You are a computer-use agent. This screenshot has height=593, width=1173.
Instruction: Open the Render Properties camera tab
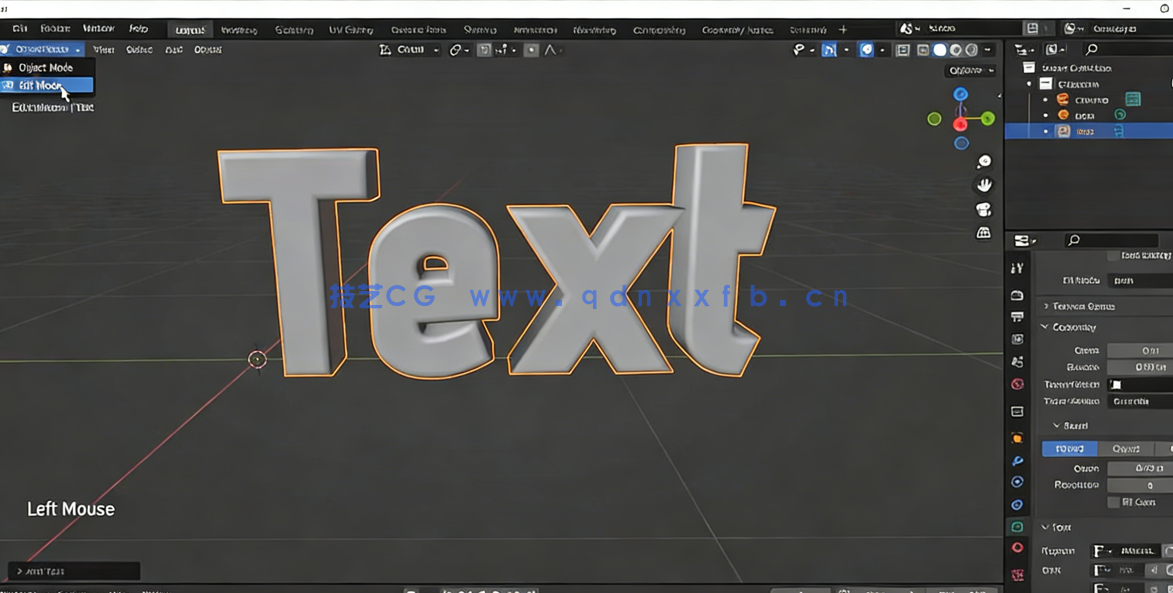point(1018,294)
